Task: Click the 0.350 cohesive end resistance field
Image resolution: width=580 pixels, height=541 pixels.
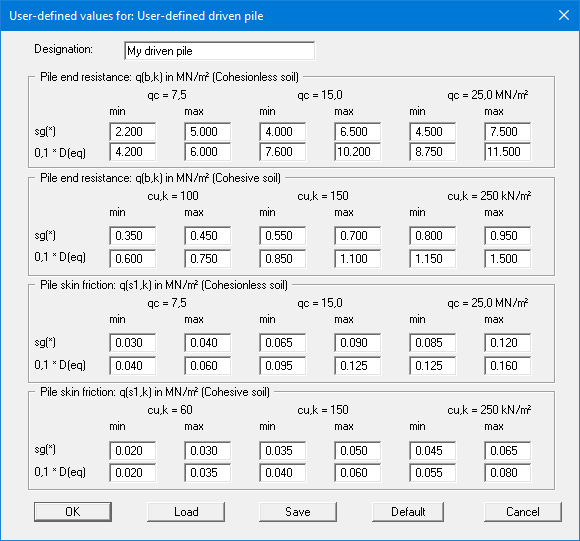Action: [133, 236]
